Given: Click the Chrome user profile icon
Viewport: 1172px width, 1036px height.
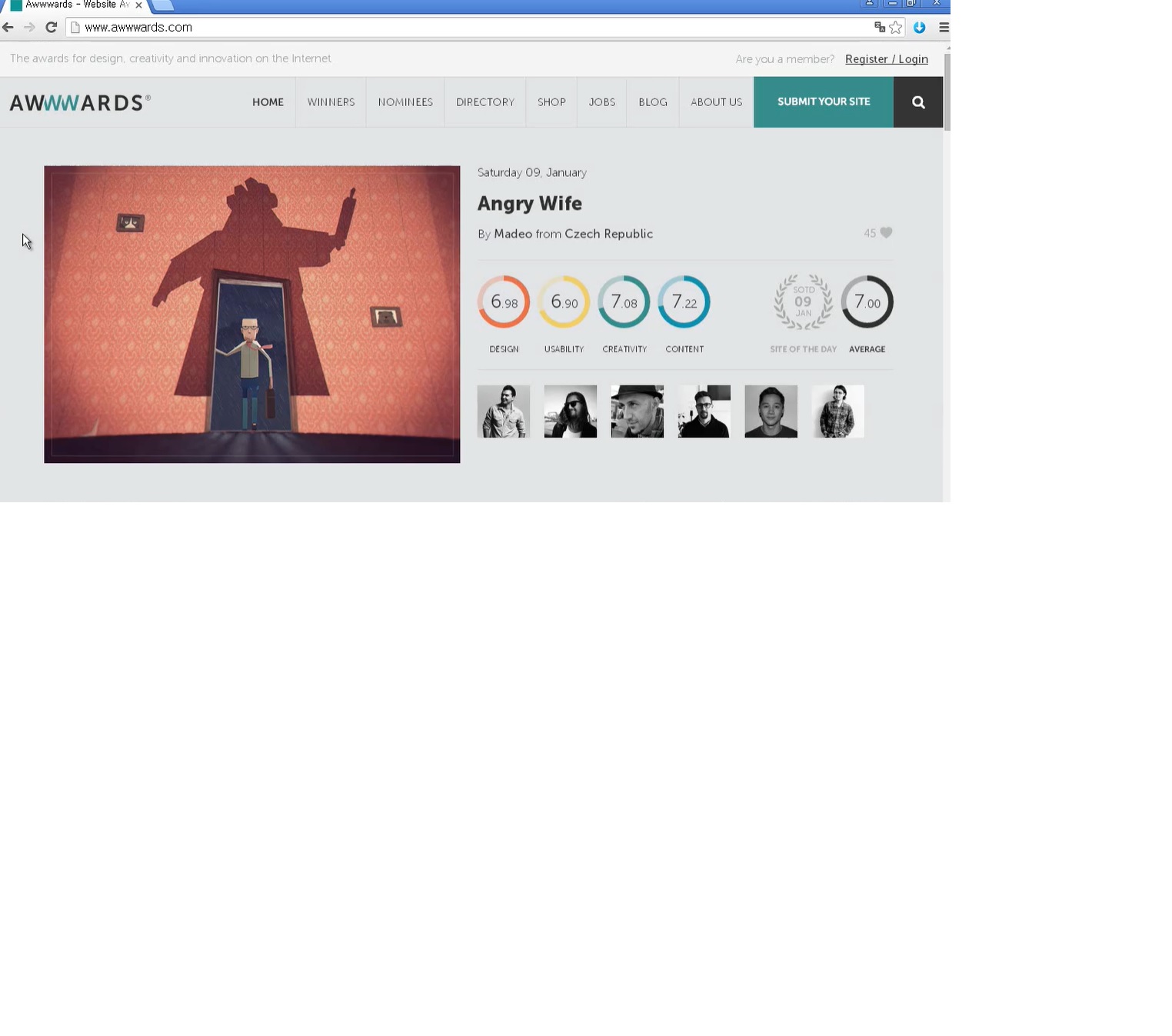Looking at the screenshot, I should pyautogui.click(x=869, y=4).
